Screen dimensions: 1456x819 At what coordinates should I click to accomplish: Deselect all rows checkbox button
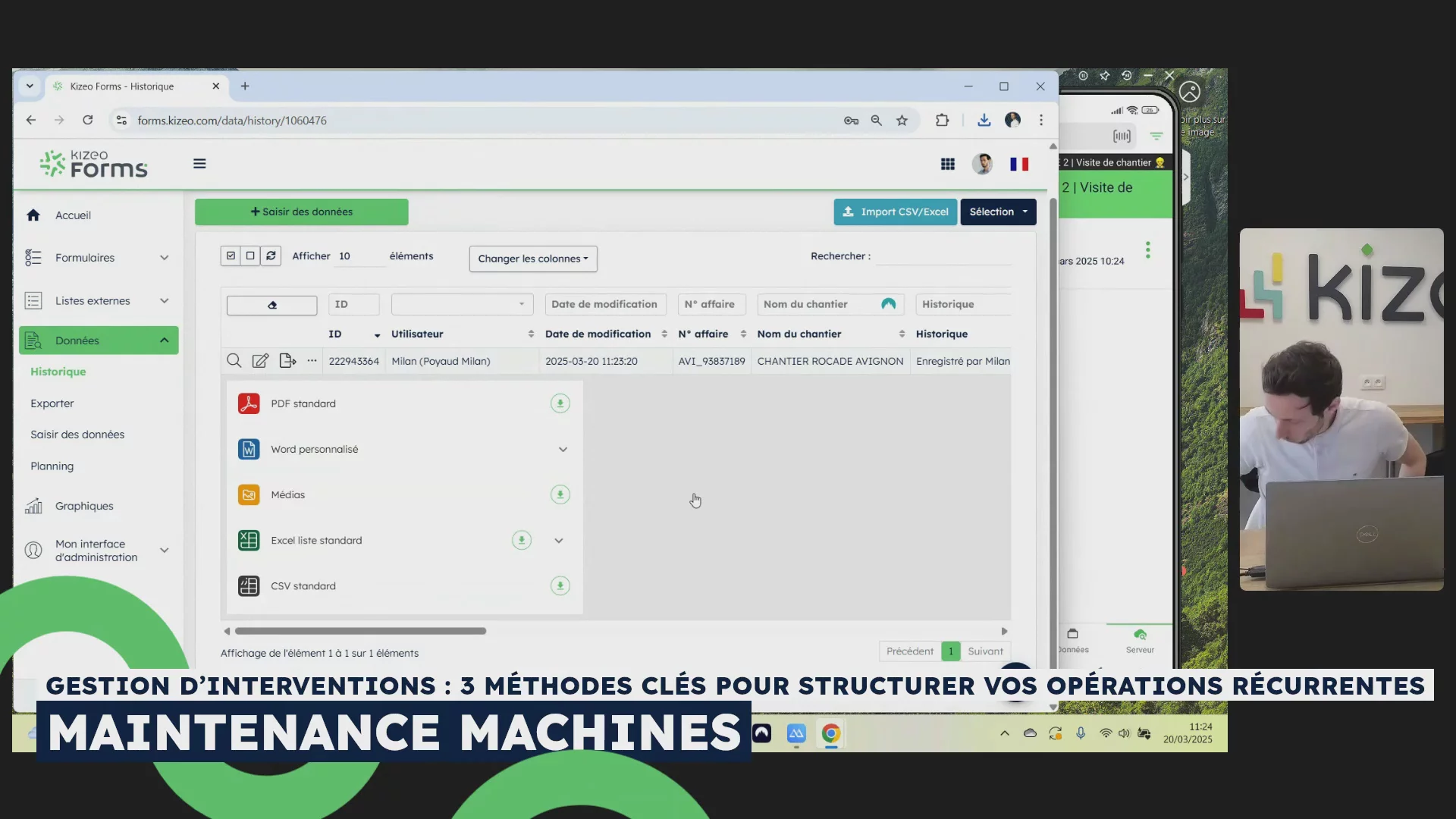(x=250, y=256)
